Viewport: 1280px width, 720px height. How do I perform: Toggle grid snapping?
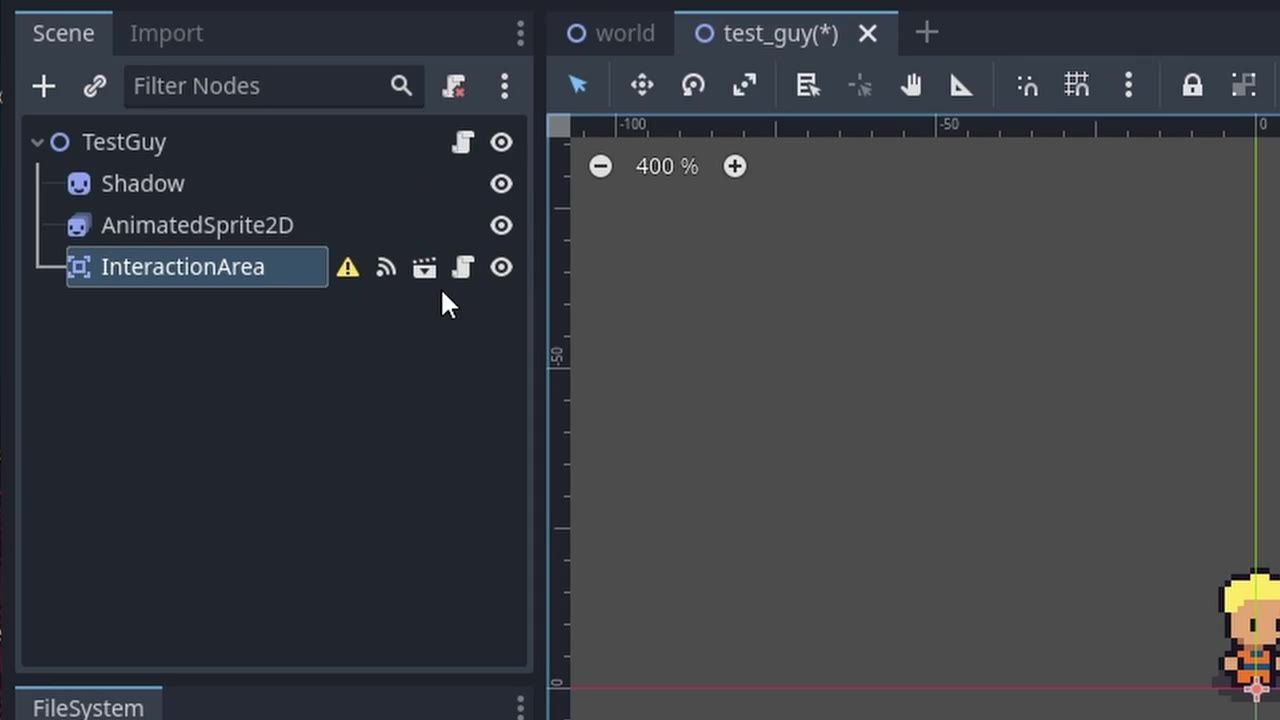click(1077, 85)
